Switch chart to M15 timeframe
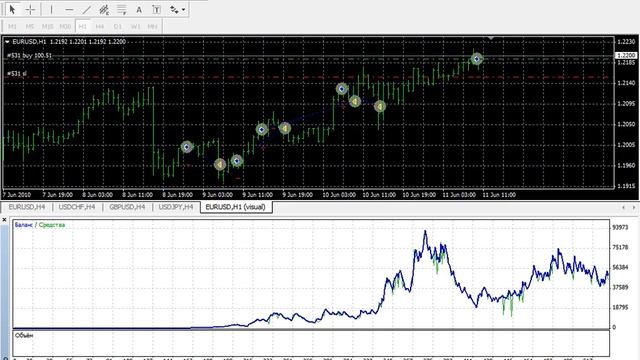 tap(47, 26)
